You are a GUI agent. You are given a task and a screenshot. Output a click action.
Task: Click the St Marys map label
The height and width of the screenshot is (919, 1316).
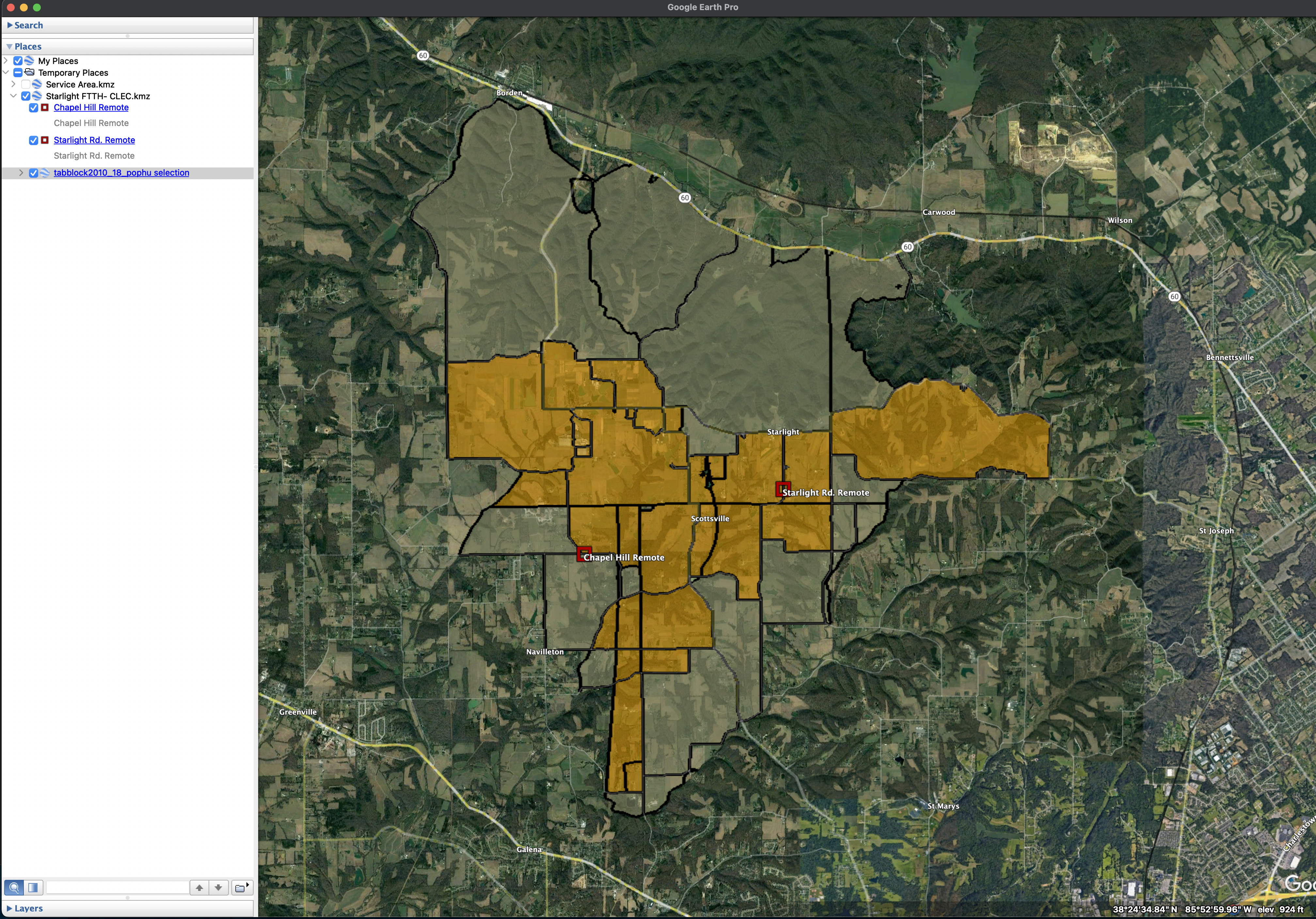[x=944, y=806]
